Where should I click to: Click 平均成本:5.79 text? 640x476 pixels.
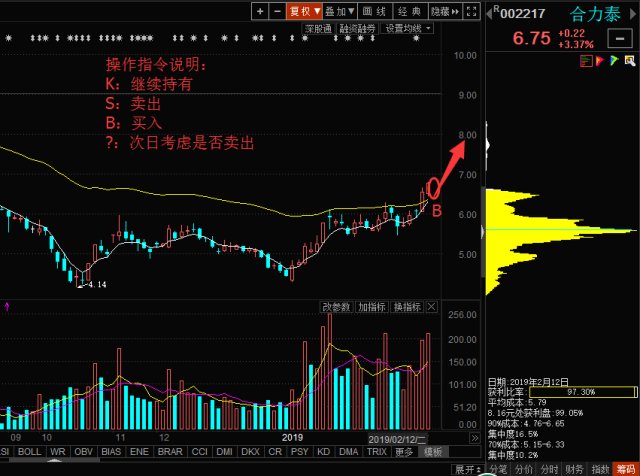click(x=517, y=403)
